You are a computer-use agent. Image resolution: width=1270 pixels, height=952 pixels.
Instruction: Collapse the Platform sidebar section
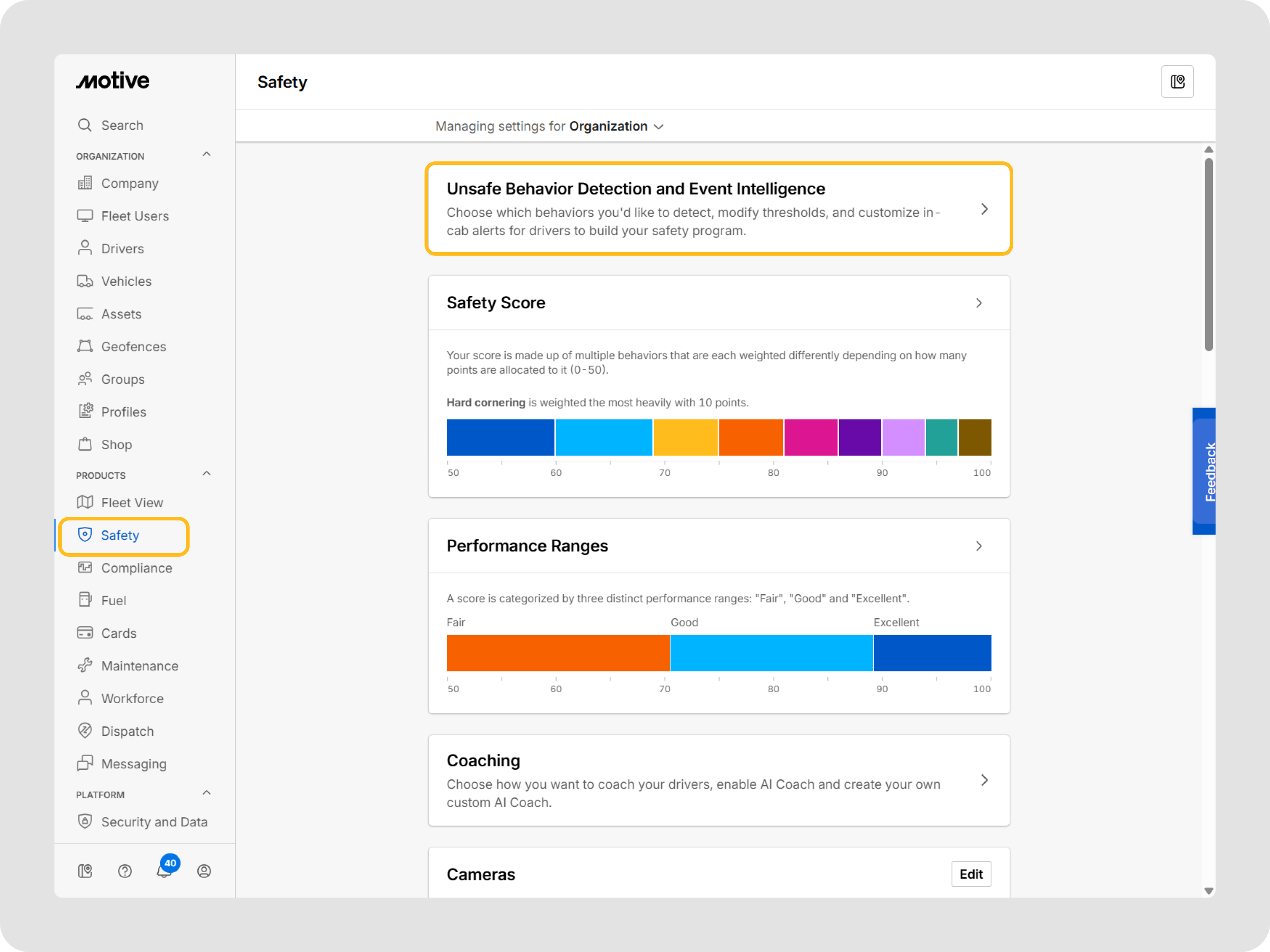pyautogui.click(x=207, y=793)
